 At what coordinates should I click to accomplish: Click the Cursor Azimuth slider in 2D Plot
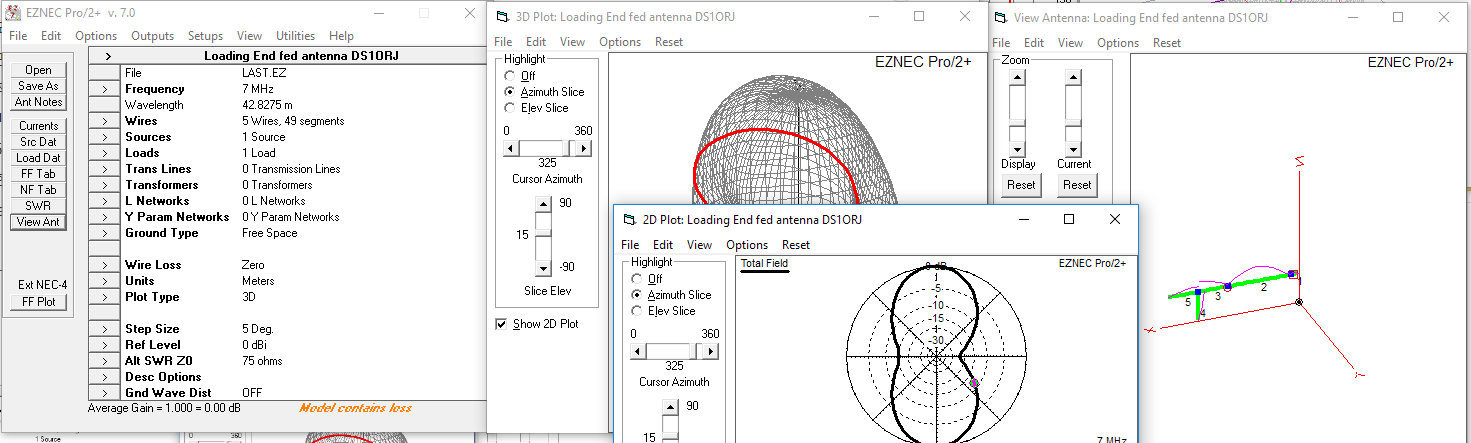674,351
